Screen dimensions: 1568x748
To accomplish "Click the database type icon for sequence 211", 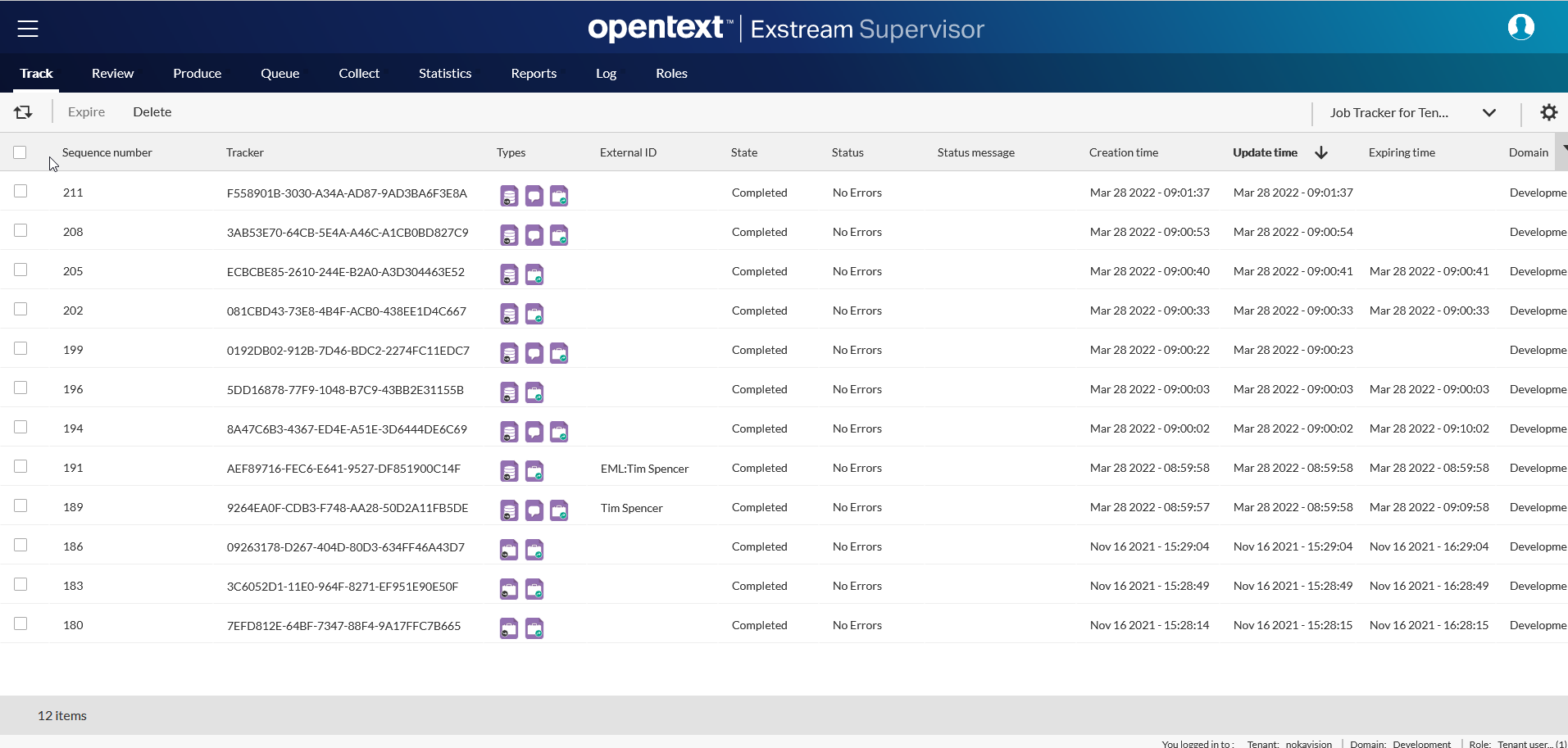I will 509,196.
